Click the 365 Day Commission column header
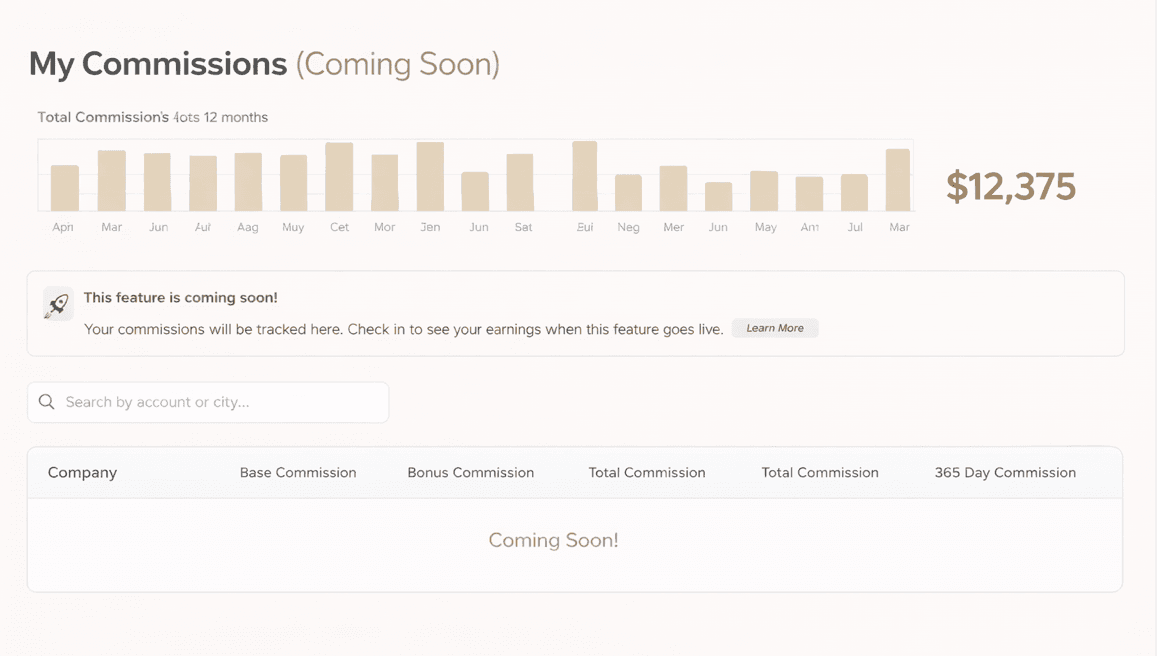 click(x=1005, y=473)
